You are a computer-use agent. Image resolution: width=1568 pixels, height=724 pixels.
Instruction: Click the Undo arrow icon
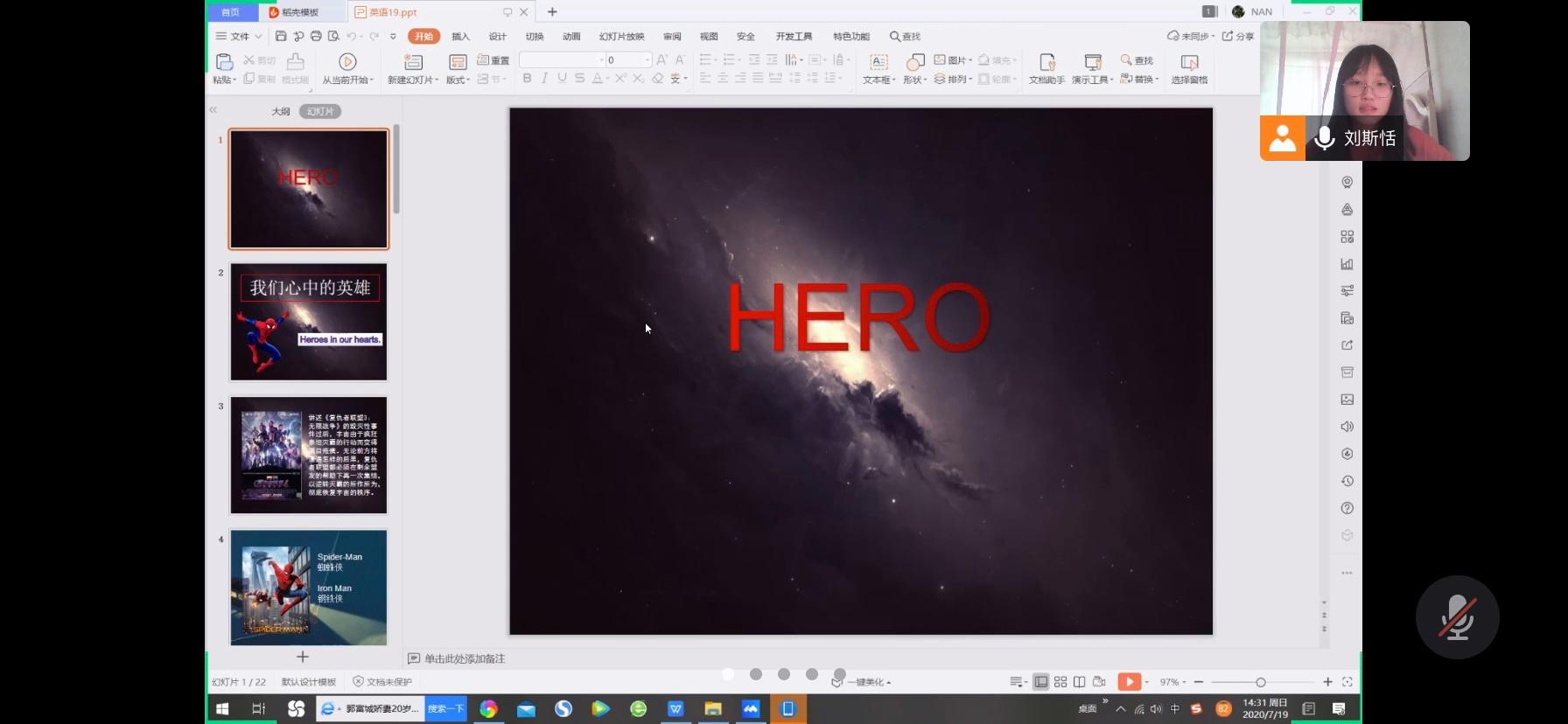[x=352, y=36]
